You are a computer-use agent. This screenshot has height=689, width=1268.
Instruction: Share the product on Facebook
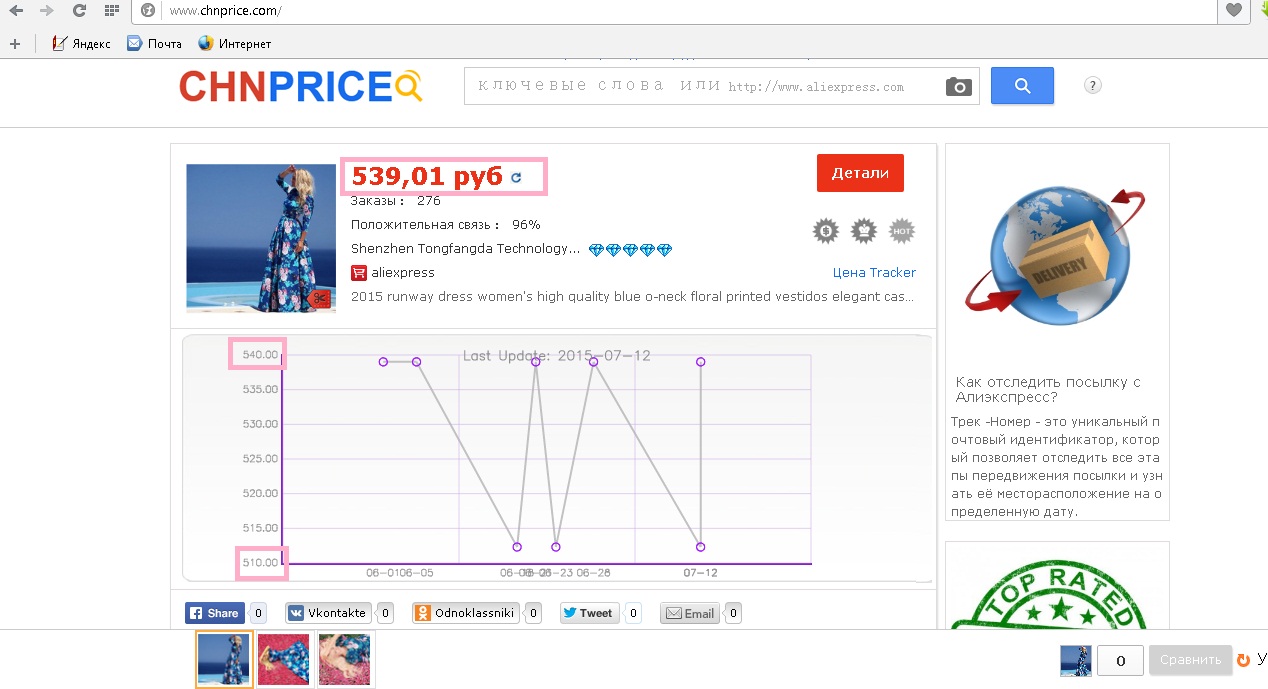click(x=214, y=613)
